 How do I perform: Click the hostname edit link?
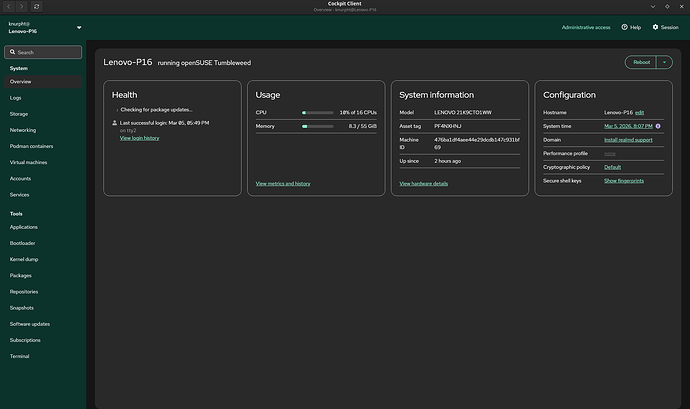point(639,113)
